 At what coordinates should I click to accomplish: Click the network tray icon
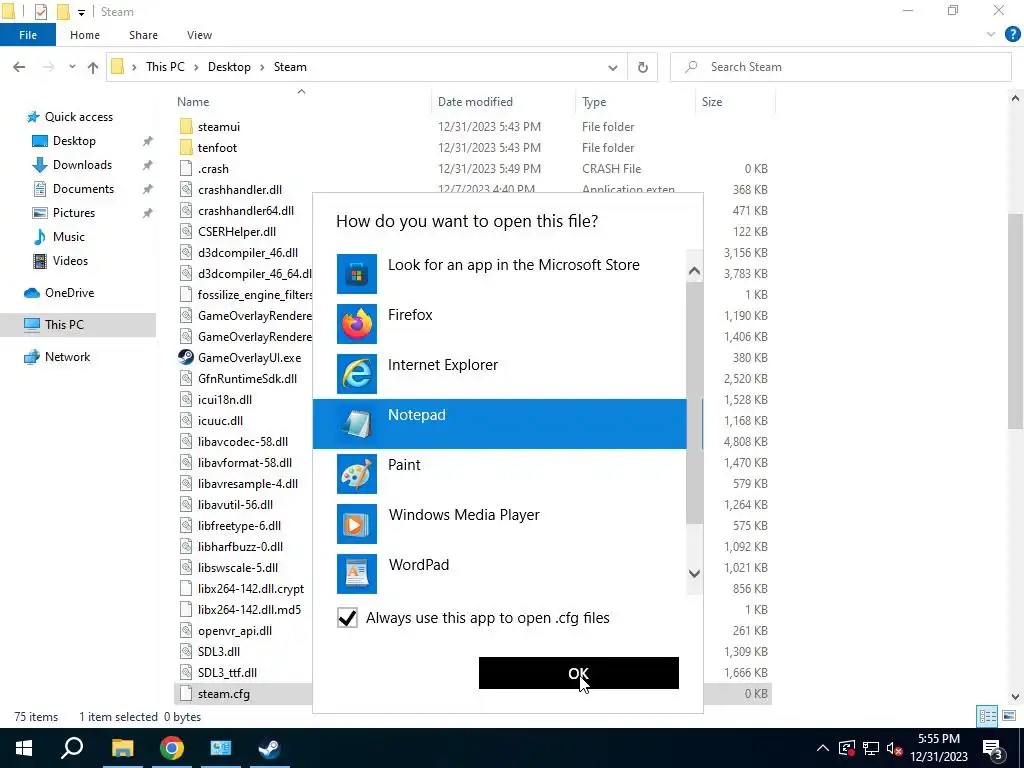click(871, 748)
